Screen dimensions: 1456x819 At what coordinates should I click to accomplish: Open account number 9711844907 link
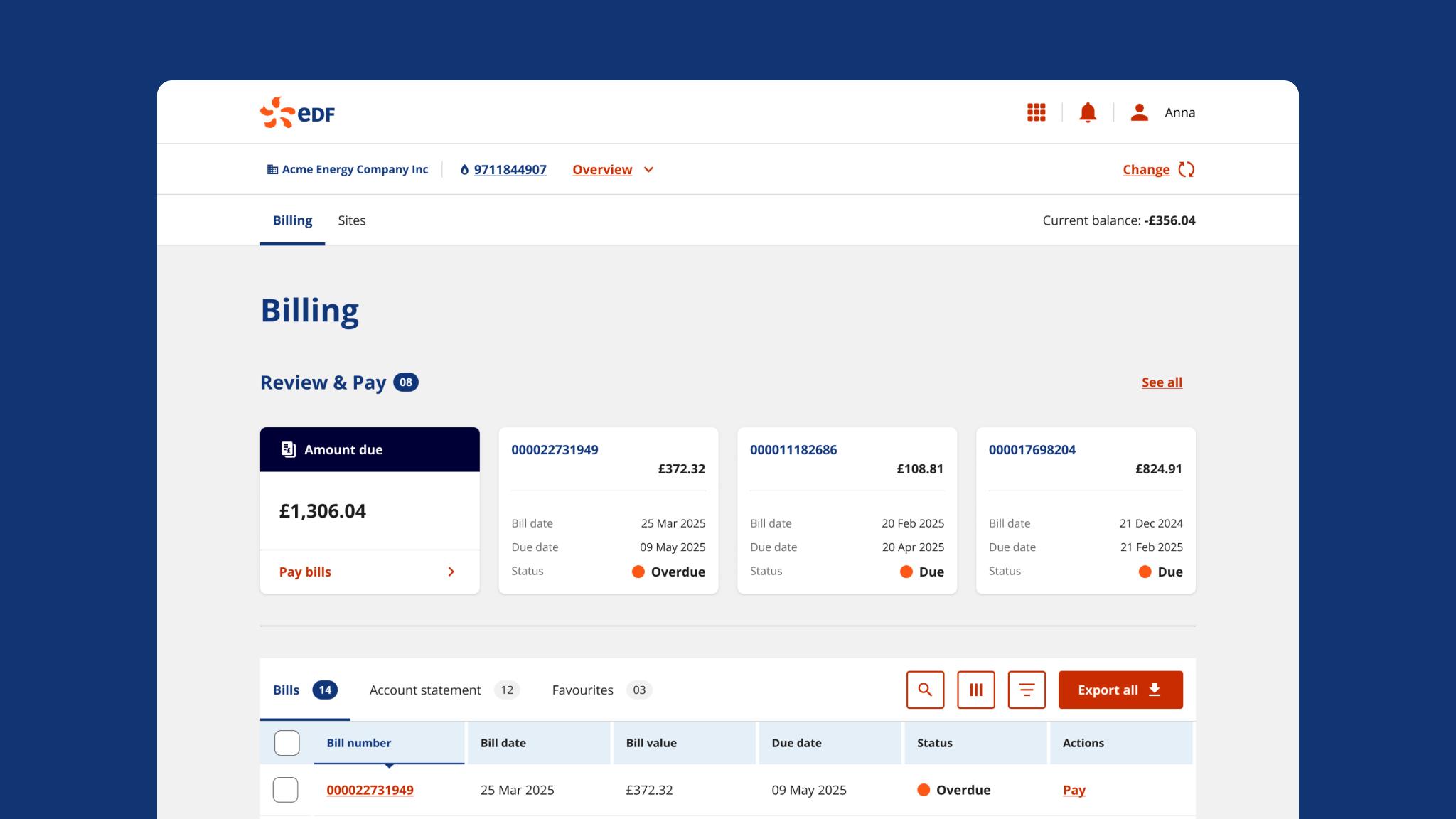point(510,170)
